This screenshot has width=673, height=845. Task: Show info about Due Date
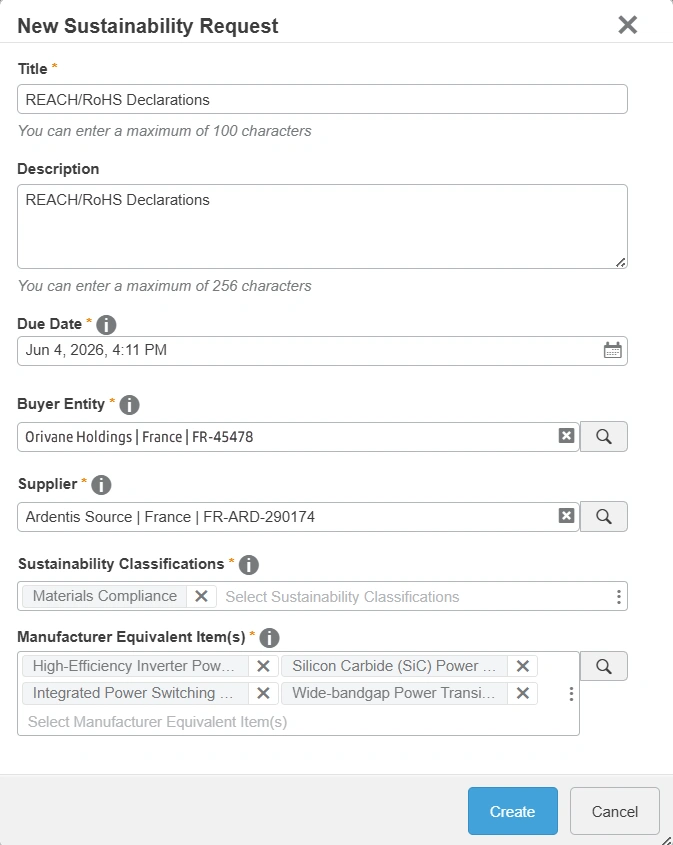tap(106, 324)
